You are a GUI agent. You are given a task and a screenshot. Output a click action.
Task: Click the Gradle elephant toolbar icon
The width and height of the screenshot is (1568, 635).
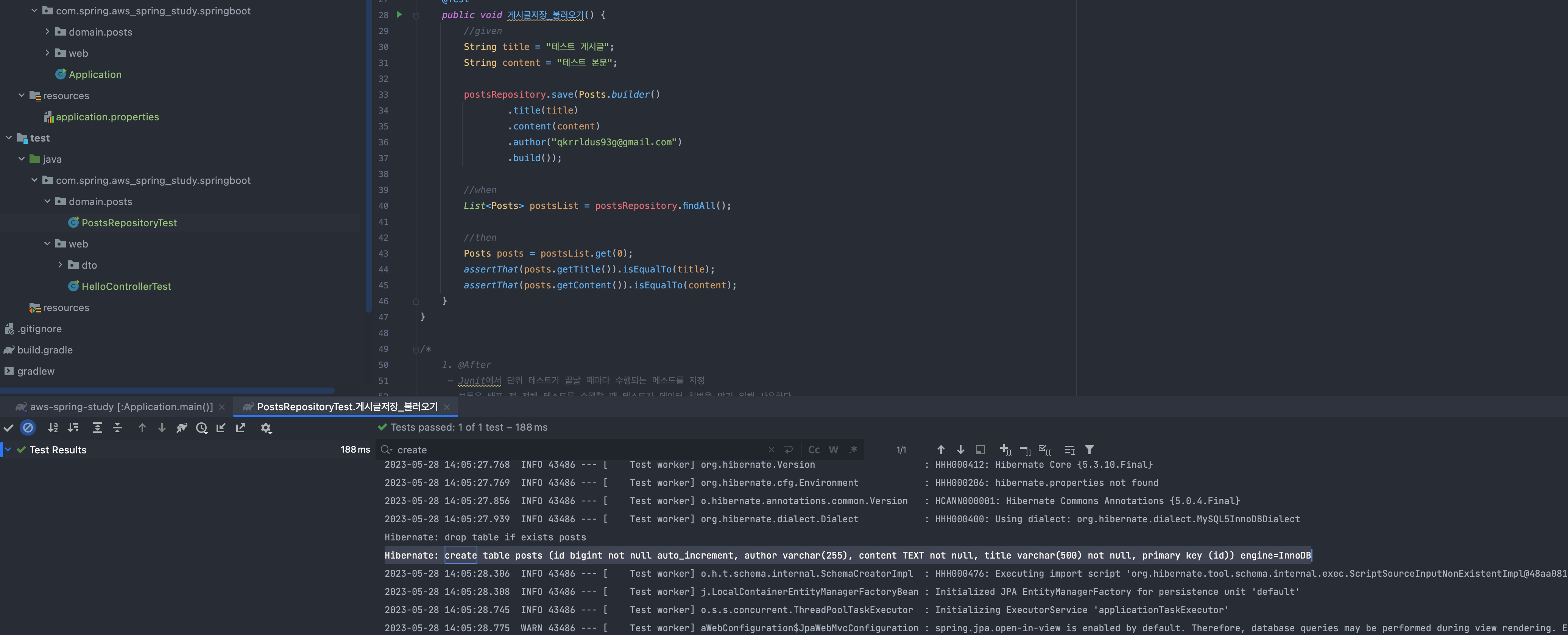click(x=181, y=428)
